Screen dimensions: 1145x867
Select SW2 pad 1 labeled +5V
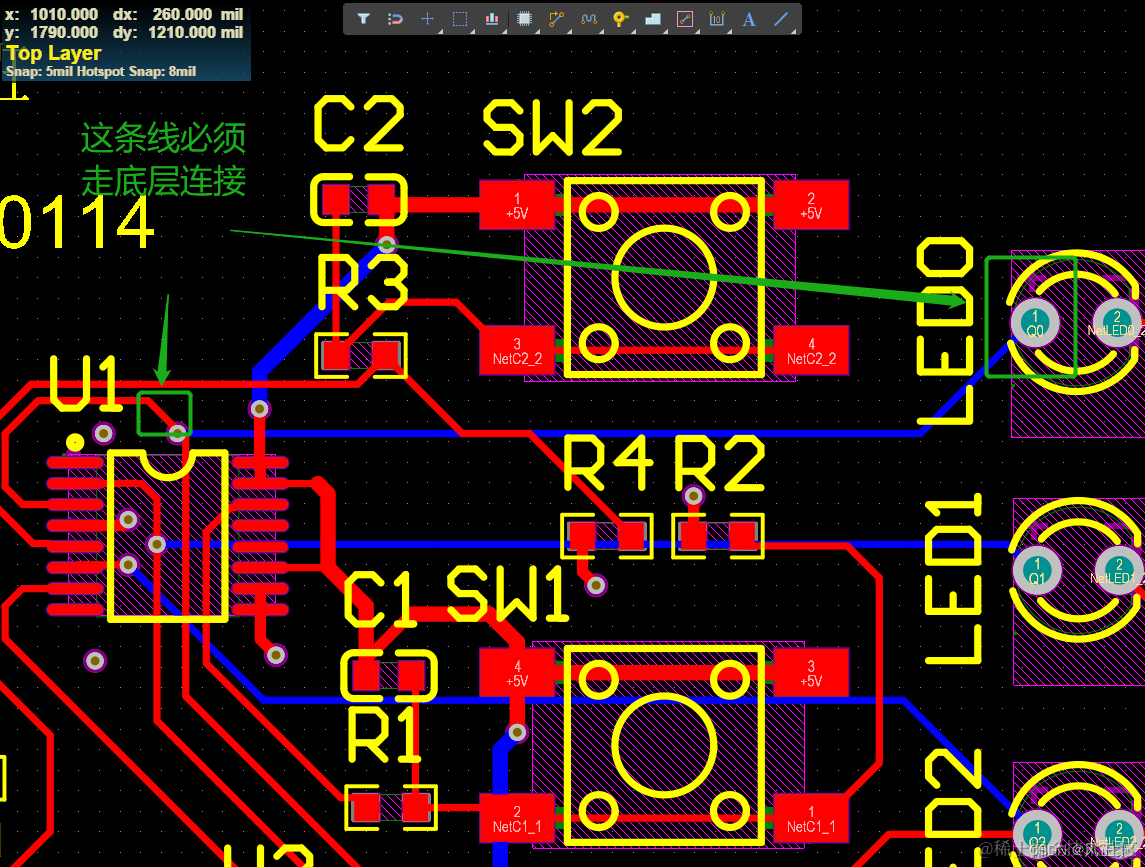(x=517, y=205)
